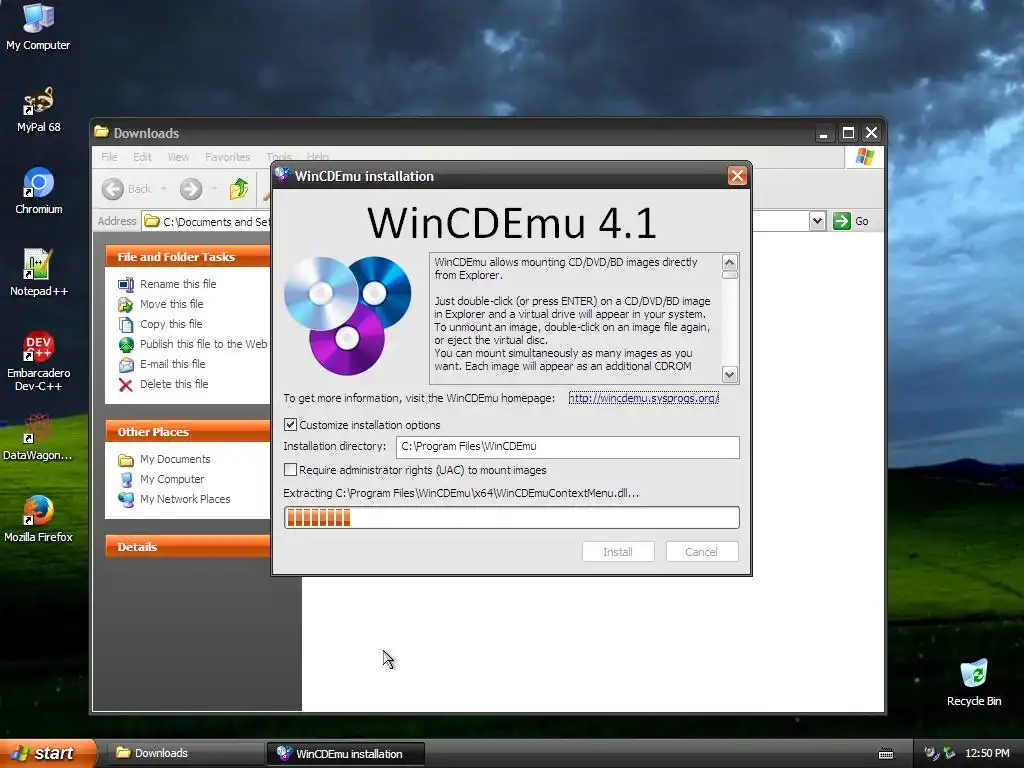Open the View menu in Downloads
This screenshot has width=1024, height=768.
178,157
